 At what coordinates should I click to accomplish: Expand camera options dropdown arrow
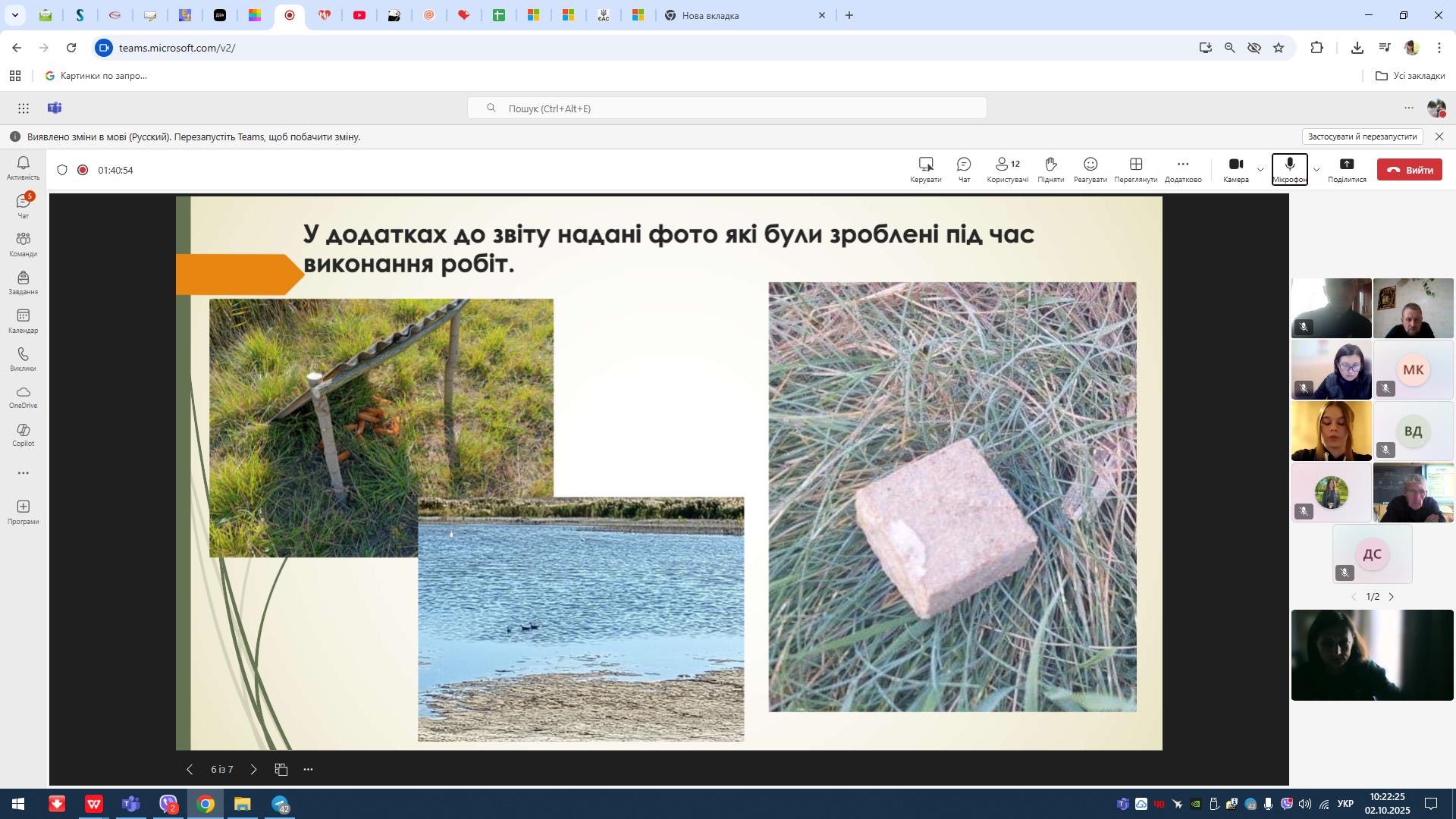point(1260,170)
